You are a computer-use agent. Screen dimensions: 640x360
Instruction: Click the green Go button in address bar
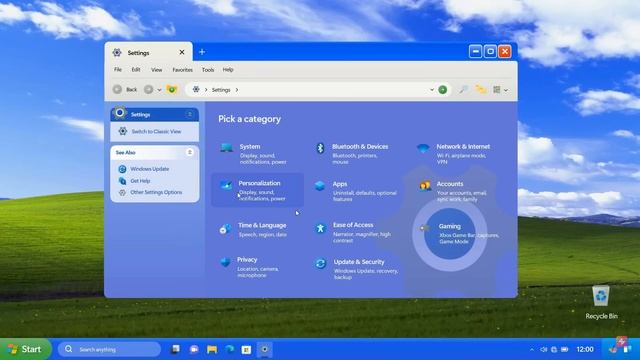coord(442,89)
